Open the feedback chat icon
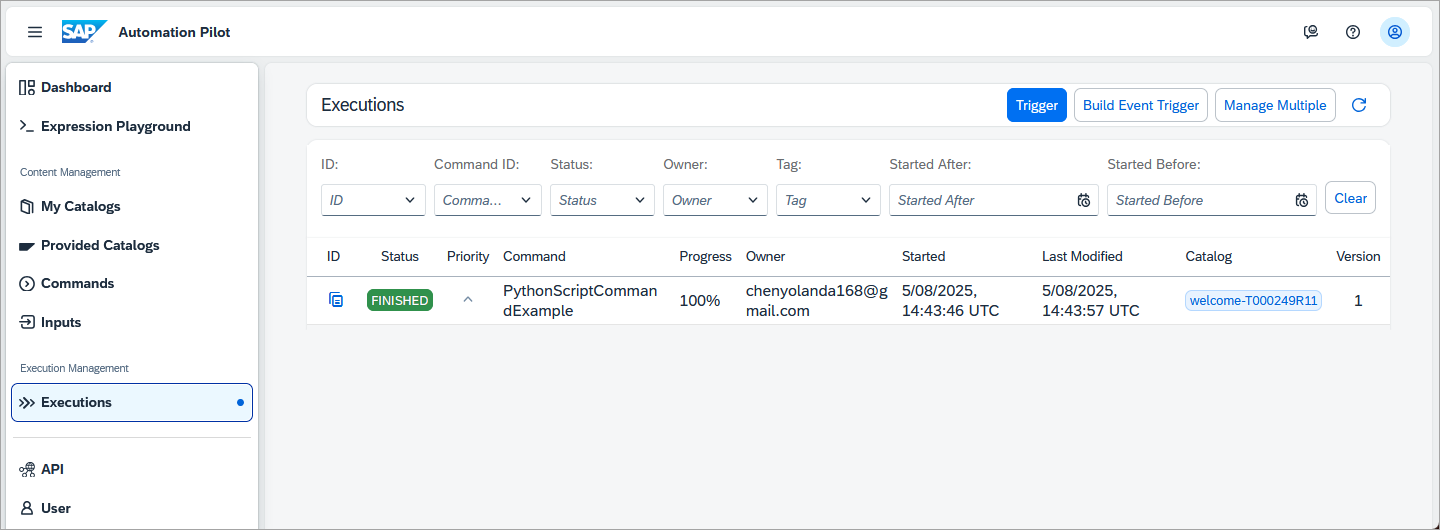The height and width of the screenshot is (530, 1440). click(1311, 32)
